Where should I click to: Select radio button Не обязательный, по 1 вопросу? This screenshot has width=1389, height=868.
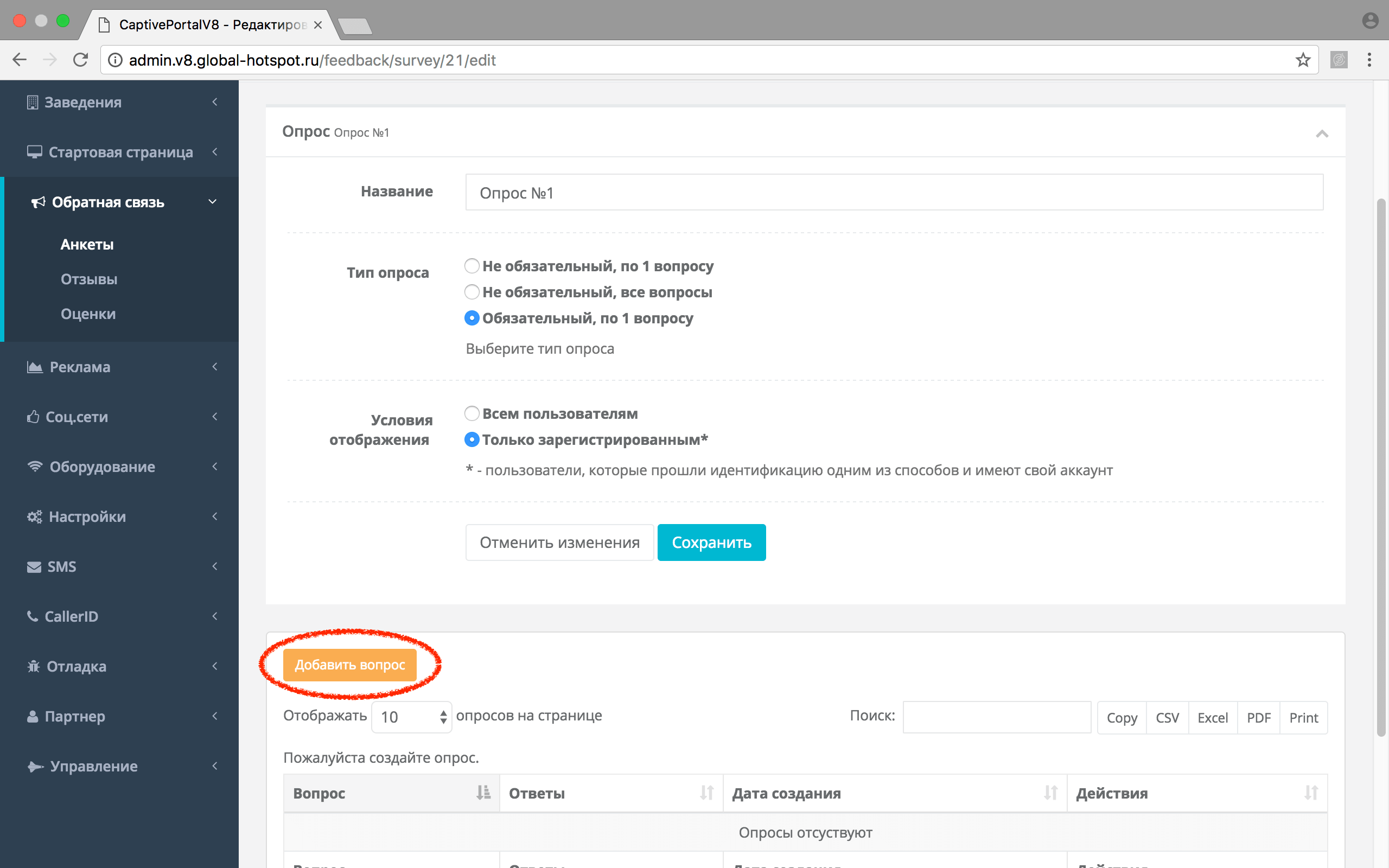click(x=471, y=265)
